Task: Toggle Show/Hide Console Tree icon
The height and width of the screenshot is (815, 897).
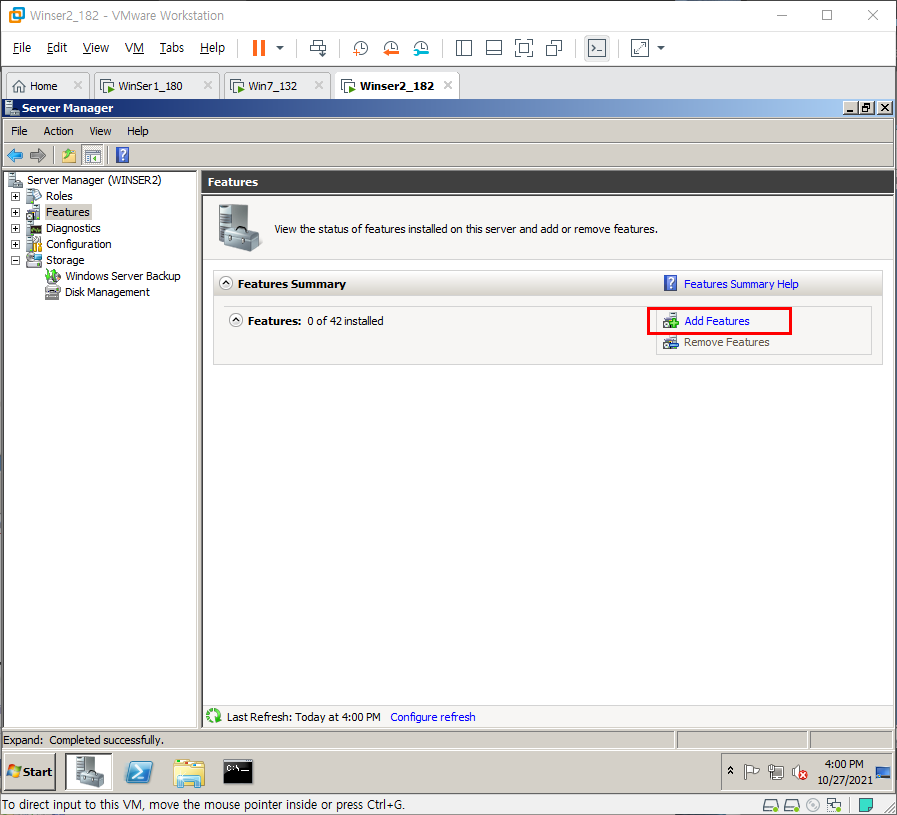Action: click(92, 155)
